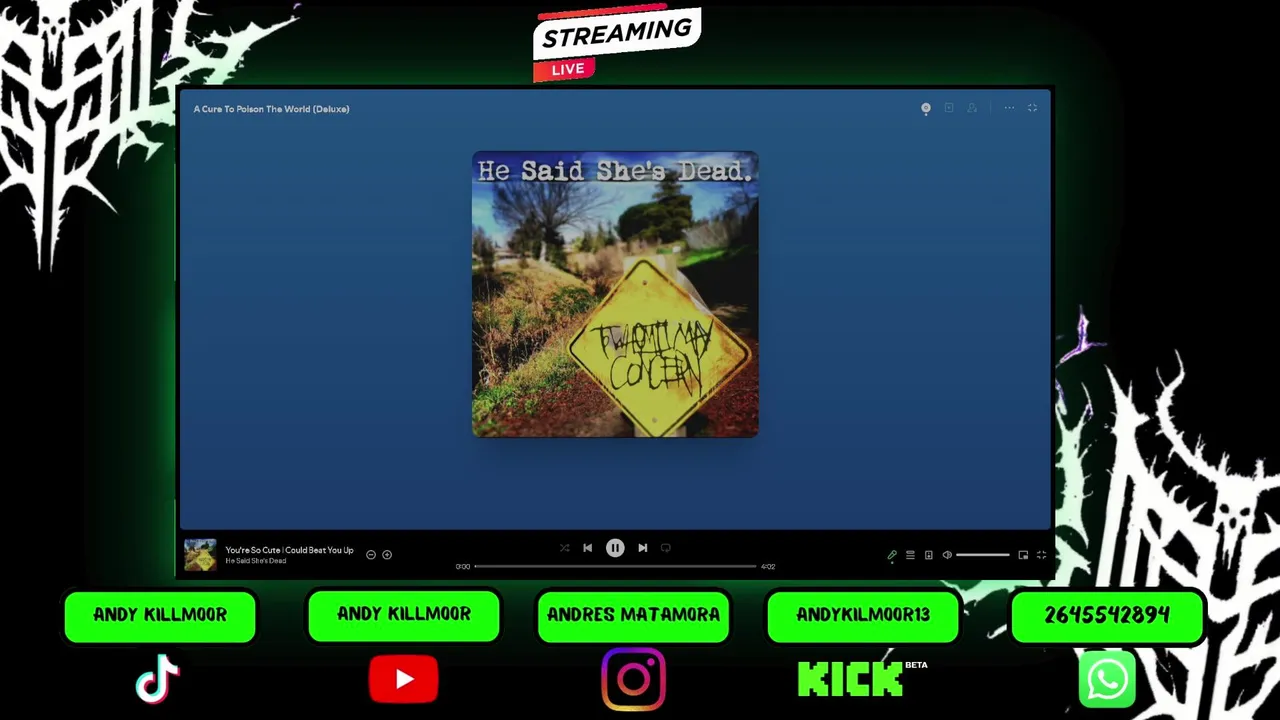Adjust the volume slider
The image size is (1280, 720).
tap(982, 555)
